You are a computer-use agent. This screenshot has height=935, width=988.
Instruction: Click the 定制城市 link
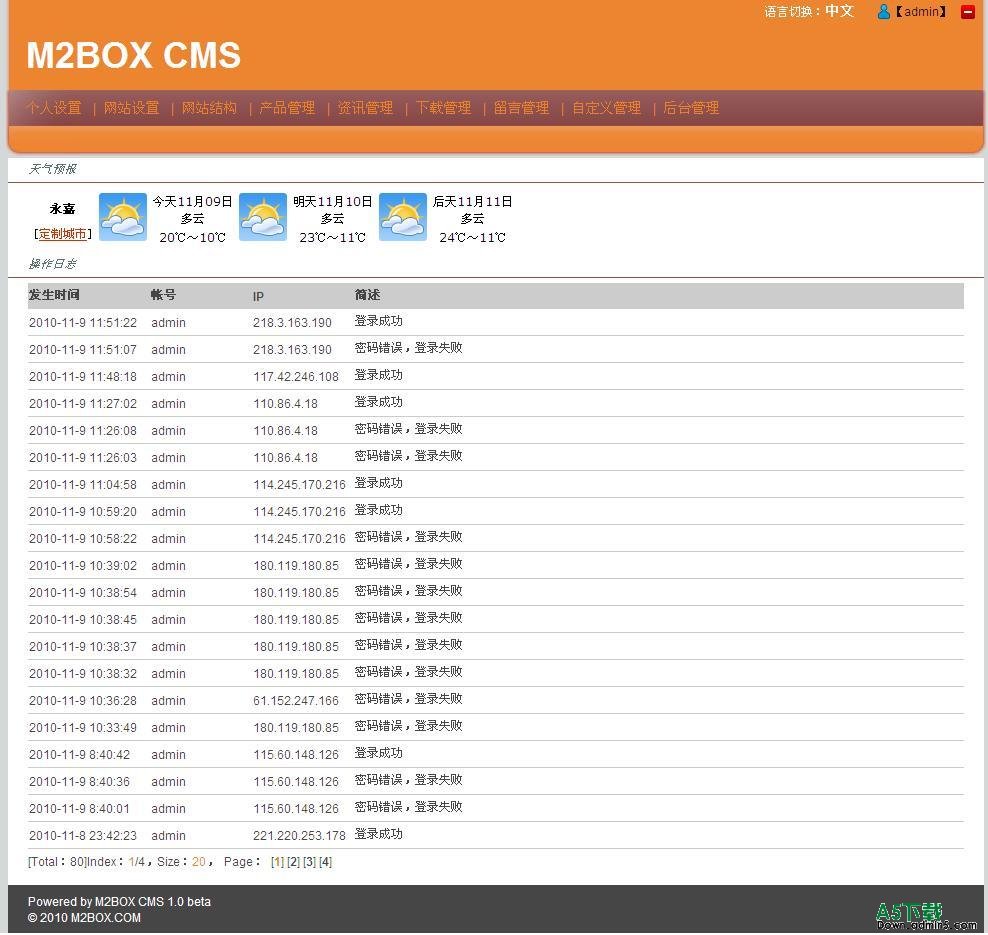(x=62, y=234)
